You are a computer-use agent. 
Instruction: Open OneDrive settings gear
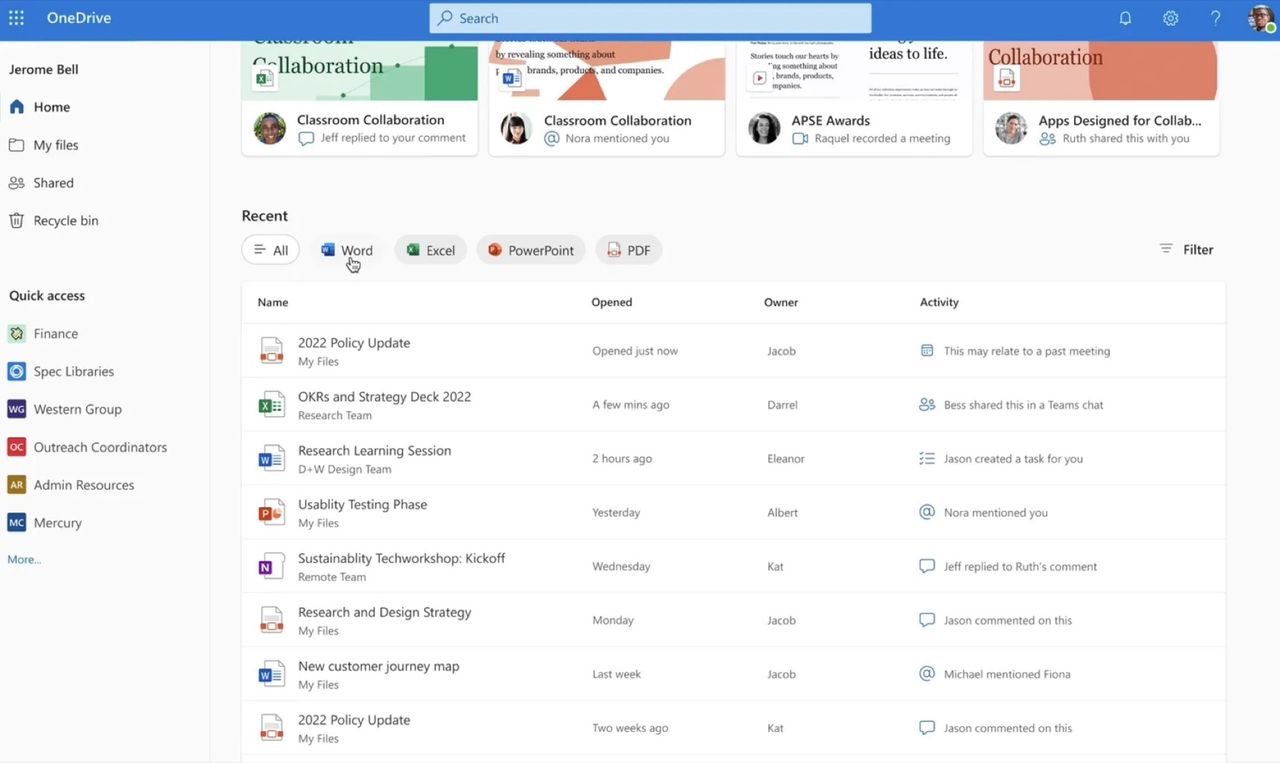(x=1169, y=17)
